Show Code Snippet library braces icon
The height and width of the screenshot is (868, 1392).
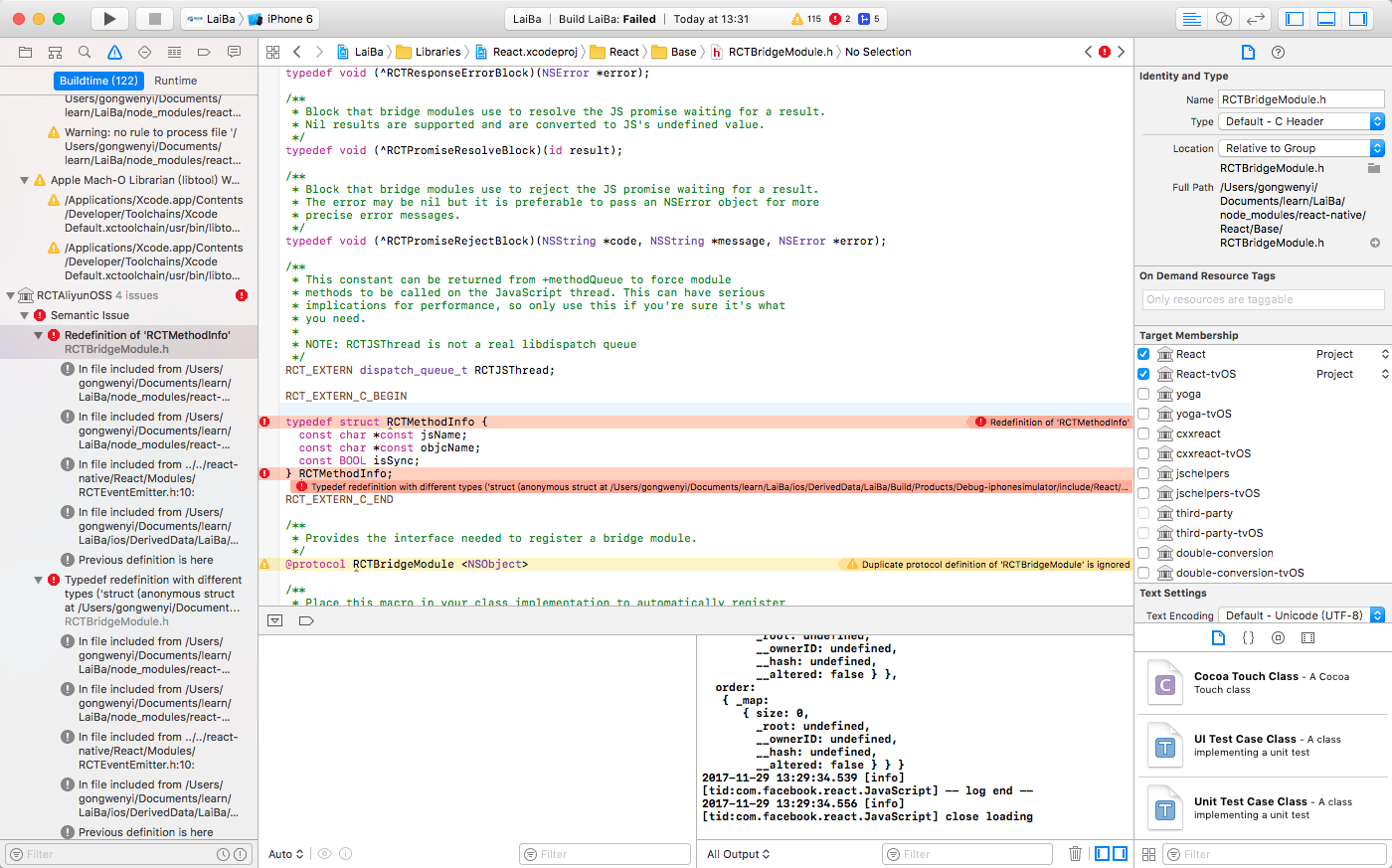[1249, 637]
